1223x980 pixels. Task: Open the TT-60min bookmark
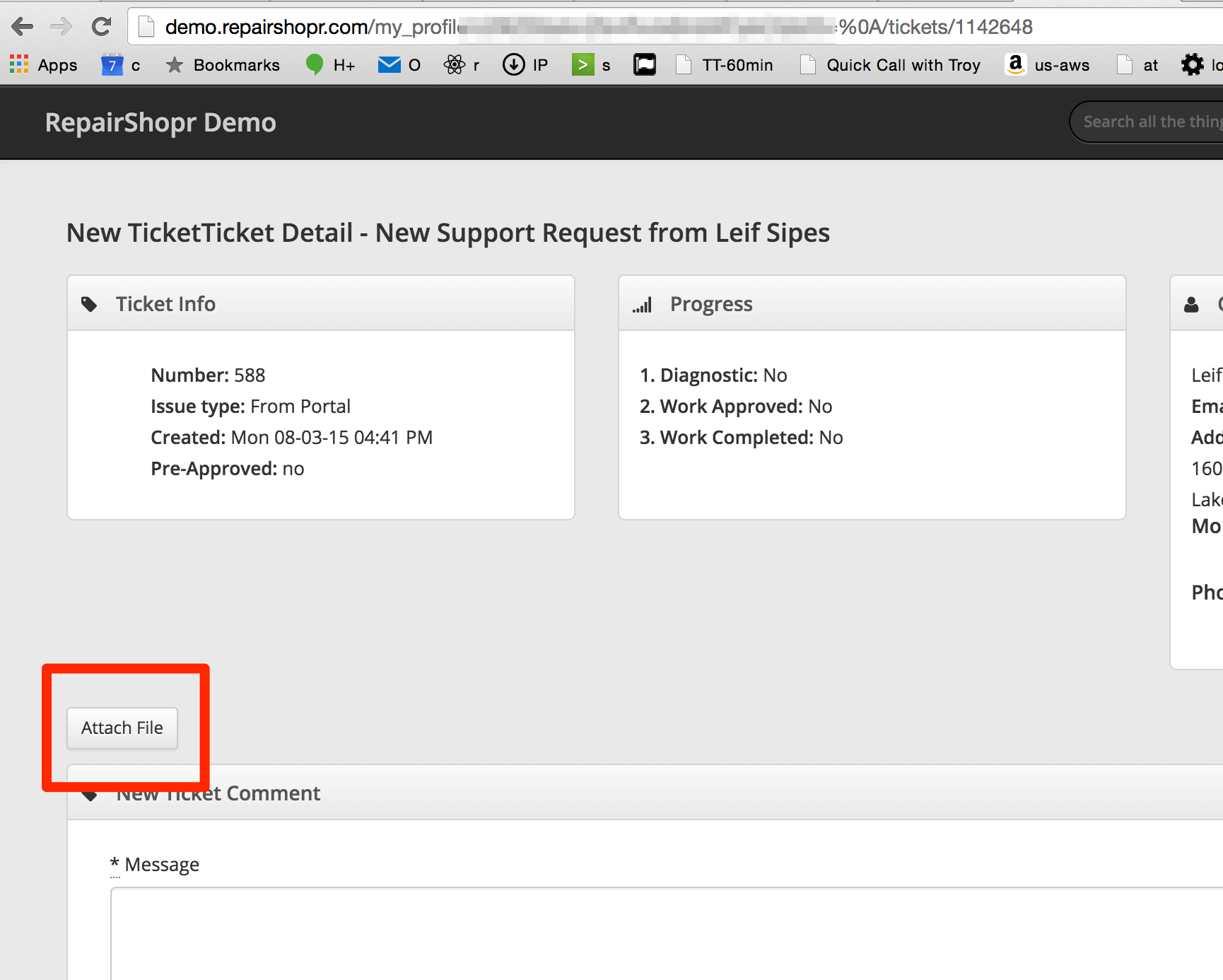tap(725, 65)
